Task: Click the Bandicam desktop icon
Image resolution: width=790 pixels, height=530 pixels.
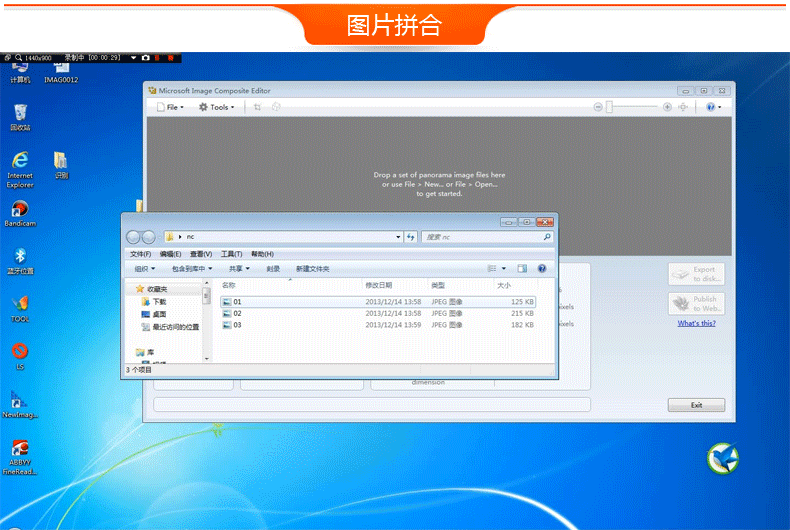Action: click(20, 214)
